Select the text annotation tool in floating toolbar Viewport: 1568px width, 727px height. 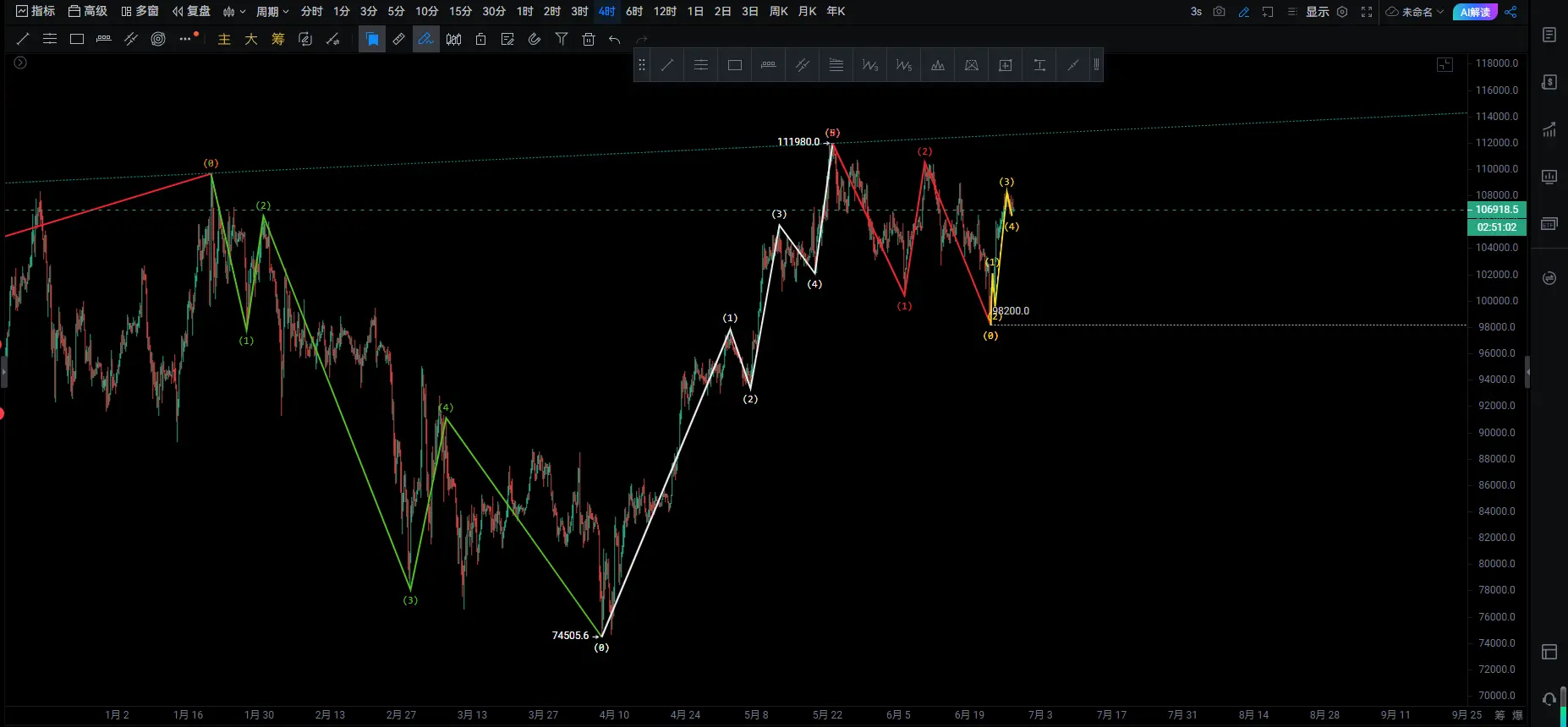coord(1039,65)
